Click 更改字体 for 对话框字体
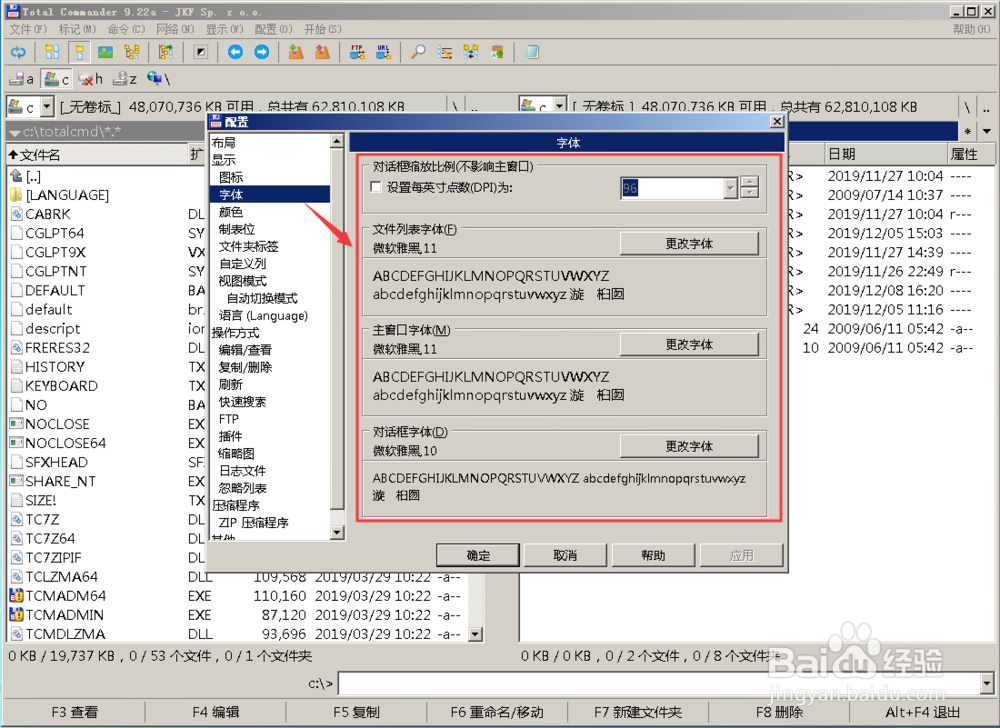Screen dimensions: 1000x728 [x=689, y=446]
